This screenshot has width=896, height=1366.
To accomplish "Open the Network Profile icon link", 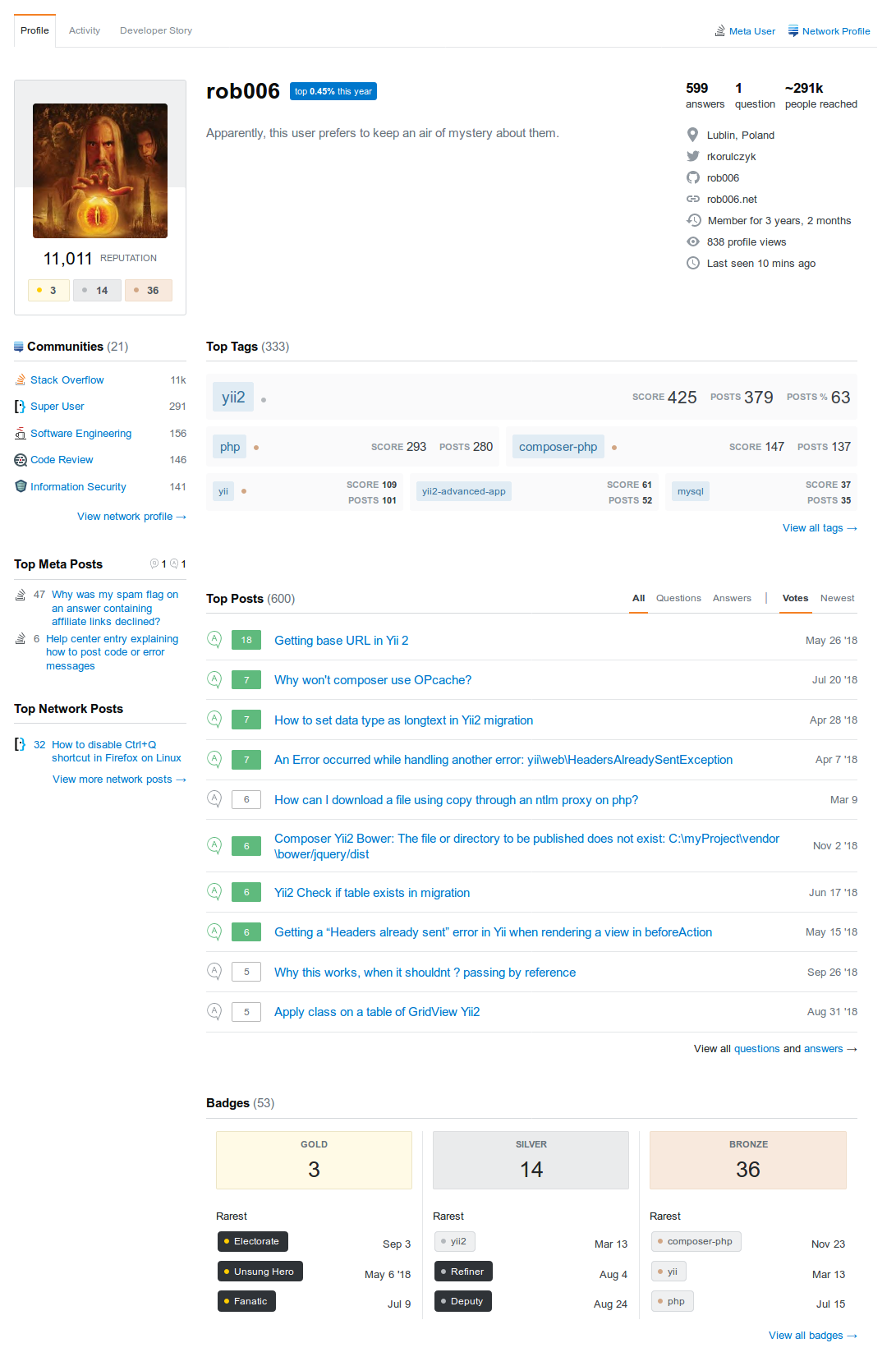I will tap(793, 30).
